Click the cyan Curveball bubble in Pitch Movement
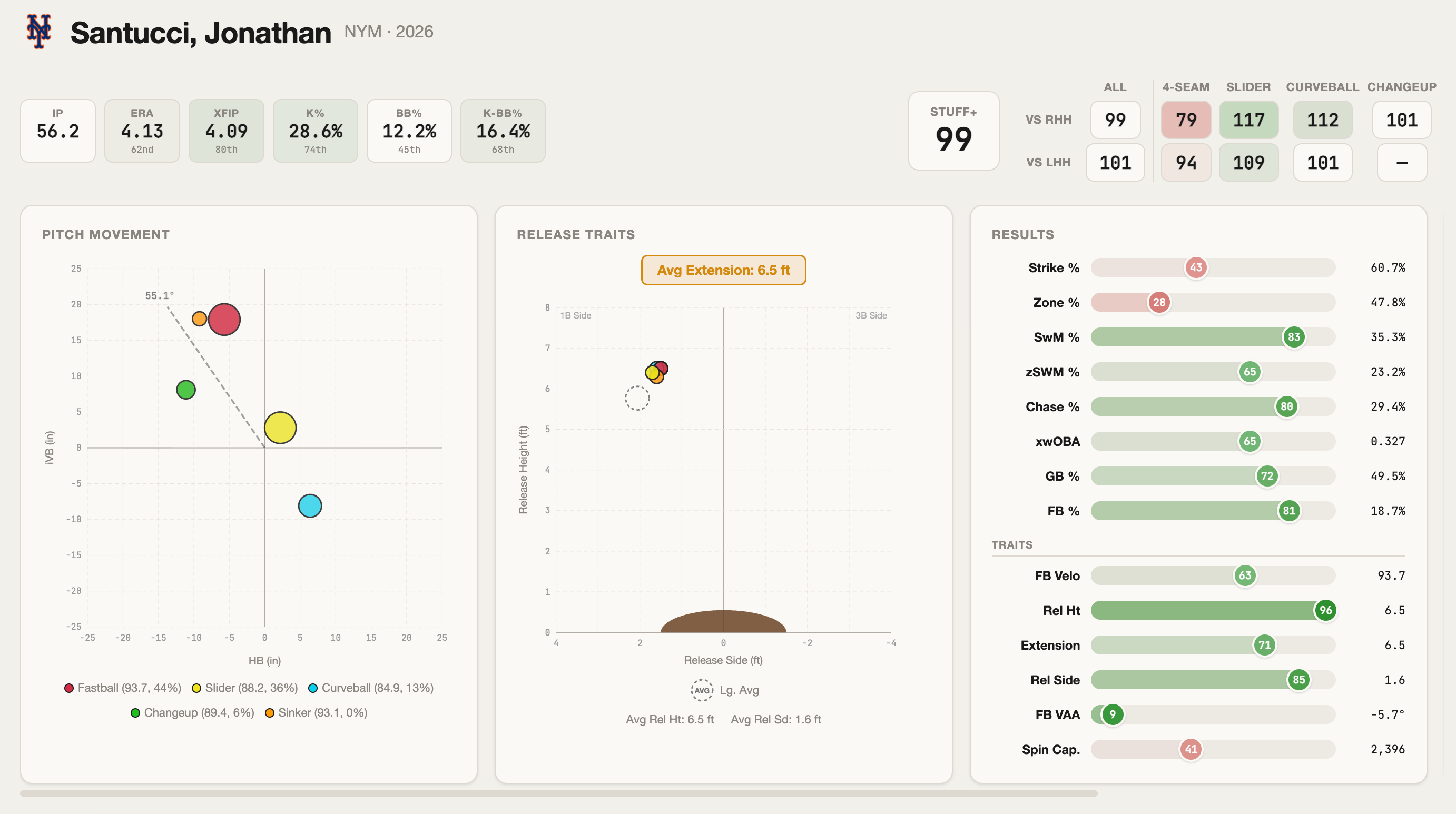The image size is (1456, 814). click(x=310, y=505)
